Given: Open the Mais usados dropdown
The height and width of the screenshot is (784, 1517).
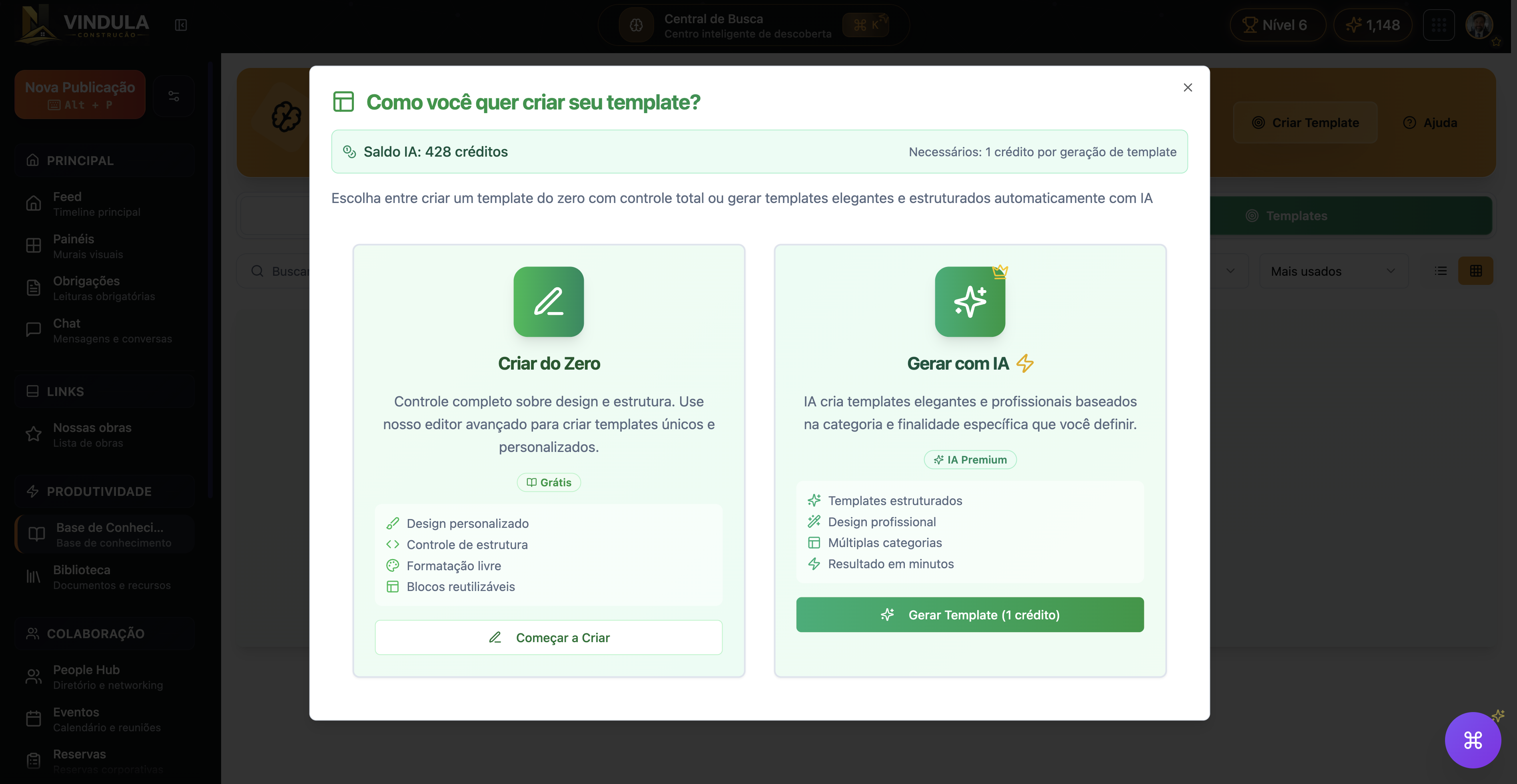Looking at the screenshot, I should [x=1333, y=271].
